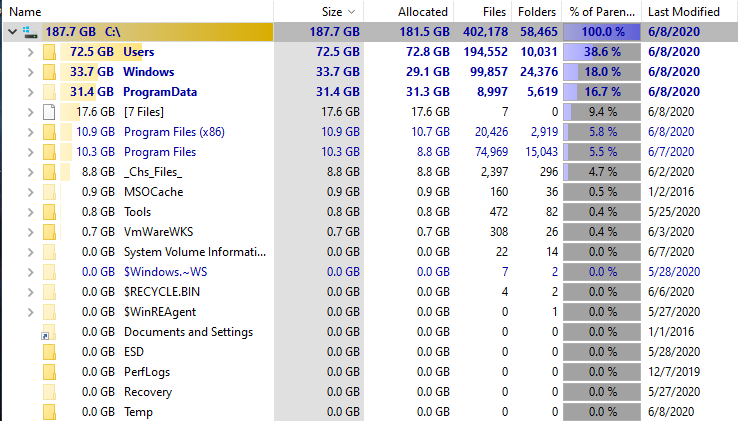
Task: Click the Windows folder icon
Action: pyautogui.click(x=49, y=72)
